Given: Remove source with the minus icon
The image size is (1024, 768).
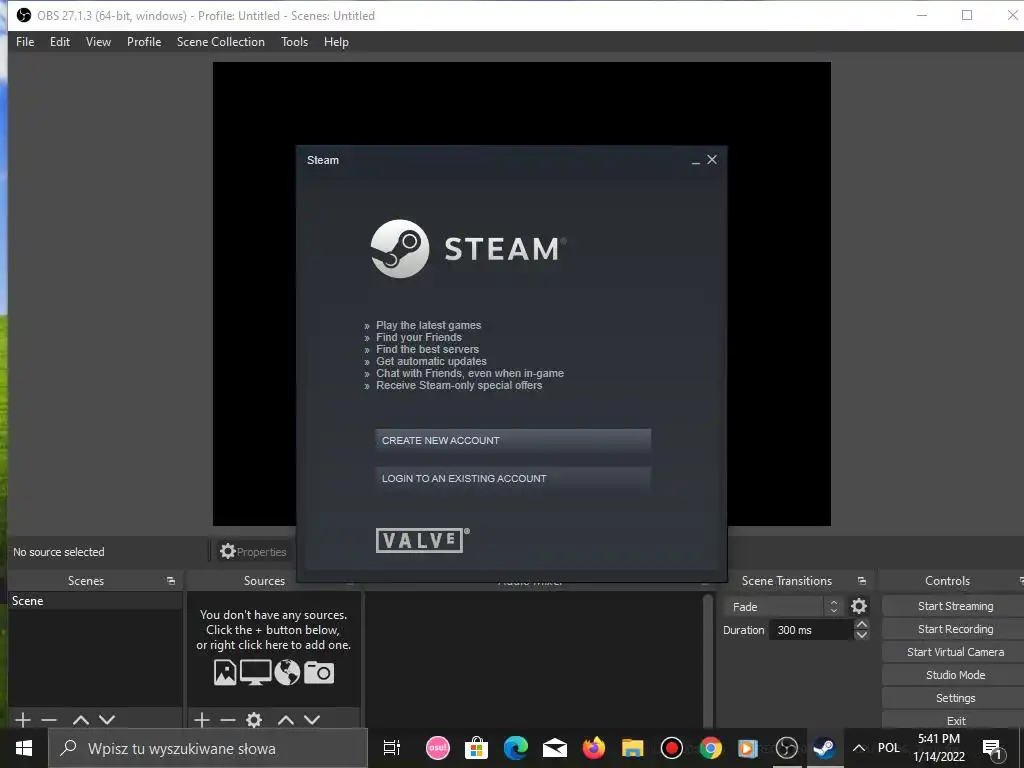Looking at the screenshot, I should 228,720.
